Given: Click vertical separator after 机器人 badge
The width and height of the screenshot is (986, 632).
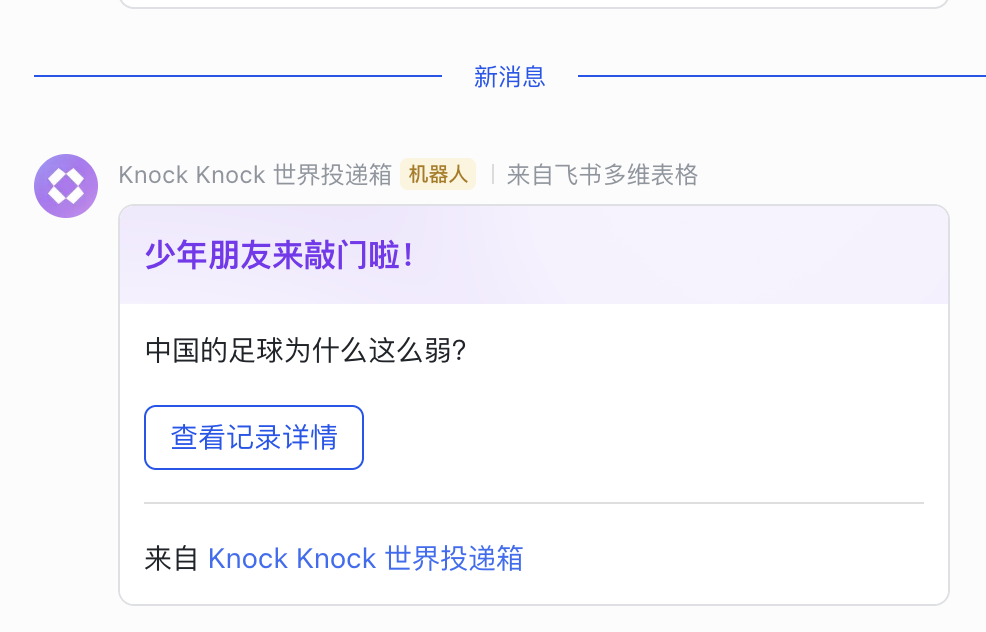Looking at the screenshot, I should 492,174.
